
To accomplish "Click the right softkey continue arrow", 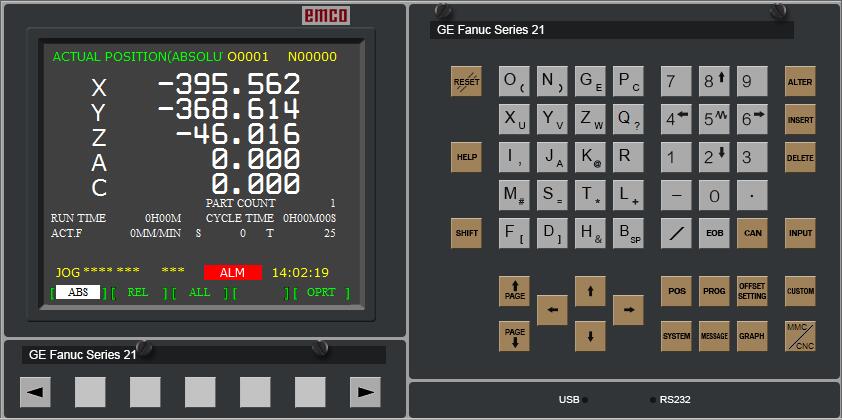I will pyautogui.click(x=365, y=391).
